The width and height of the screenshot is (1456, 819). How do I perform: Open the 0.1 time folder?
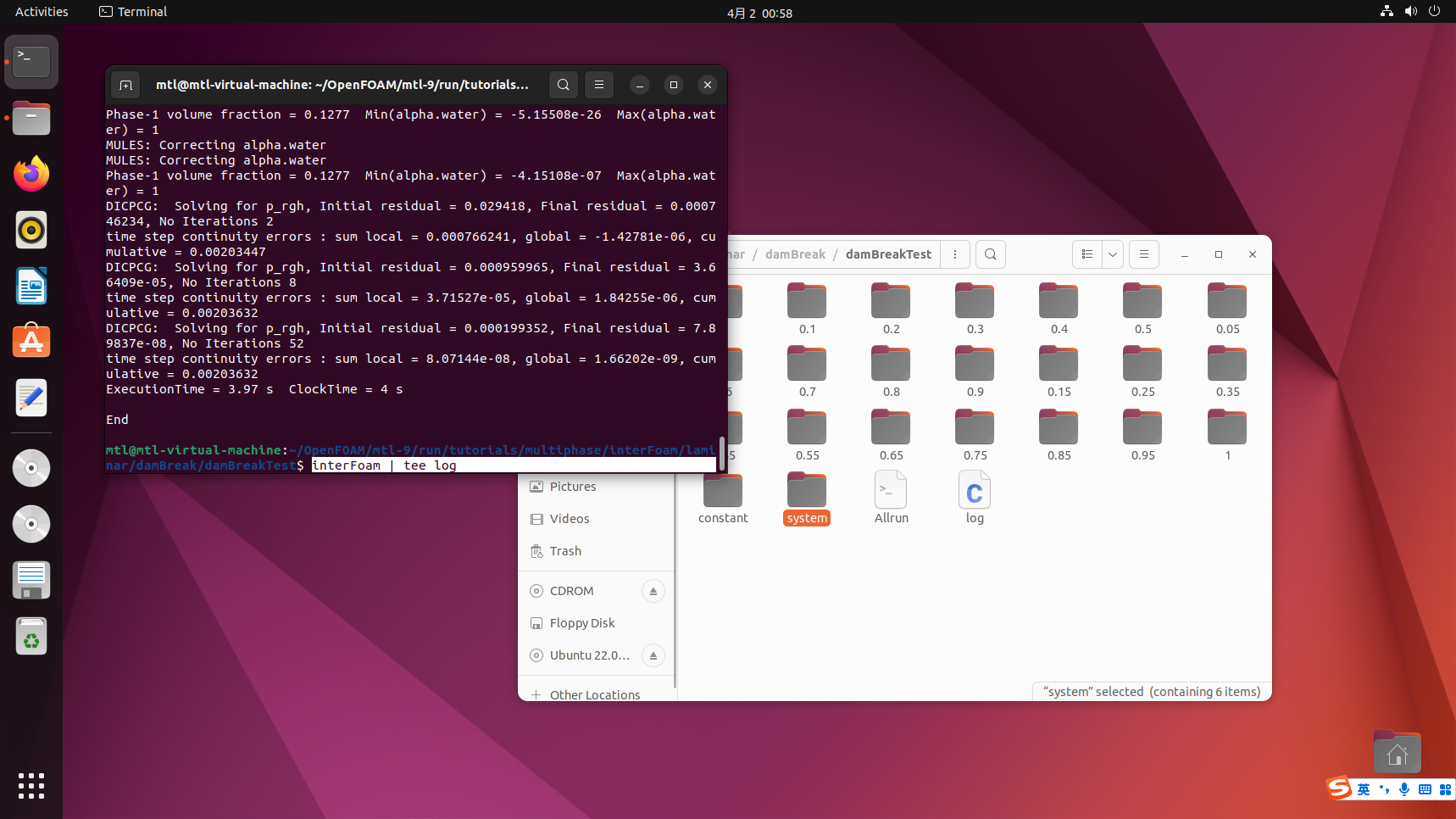[x=807, y=309]
